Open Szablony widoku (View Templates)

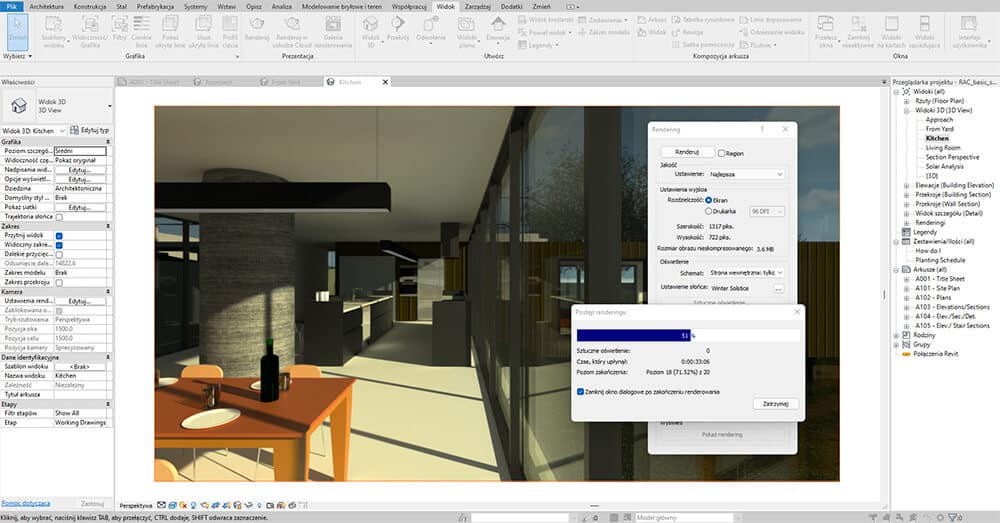point(54,32)
